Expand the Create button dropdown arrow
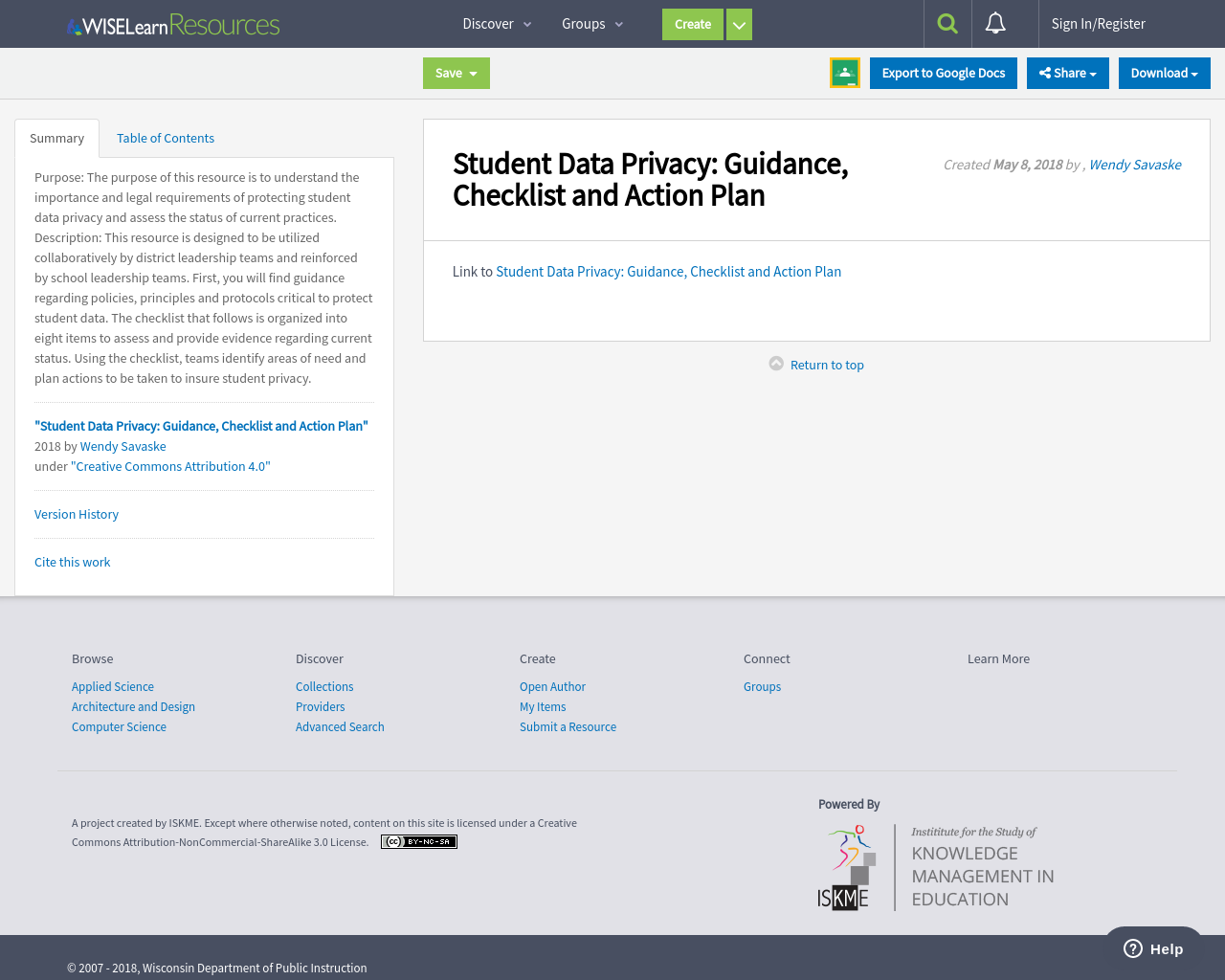The image size is (1225, 980). point(738,23)
